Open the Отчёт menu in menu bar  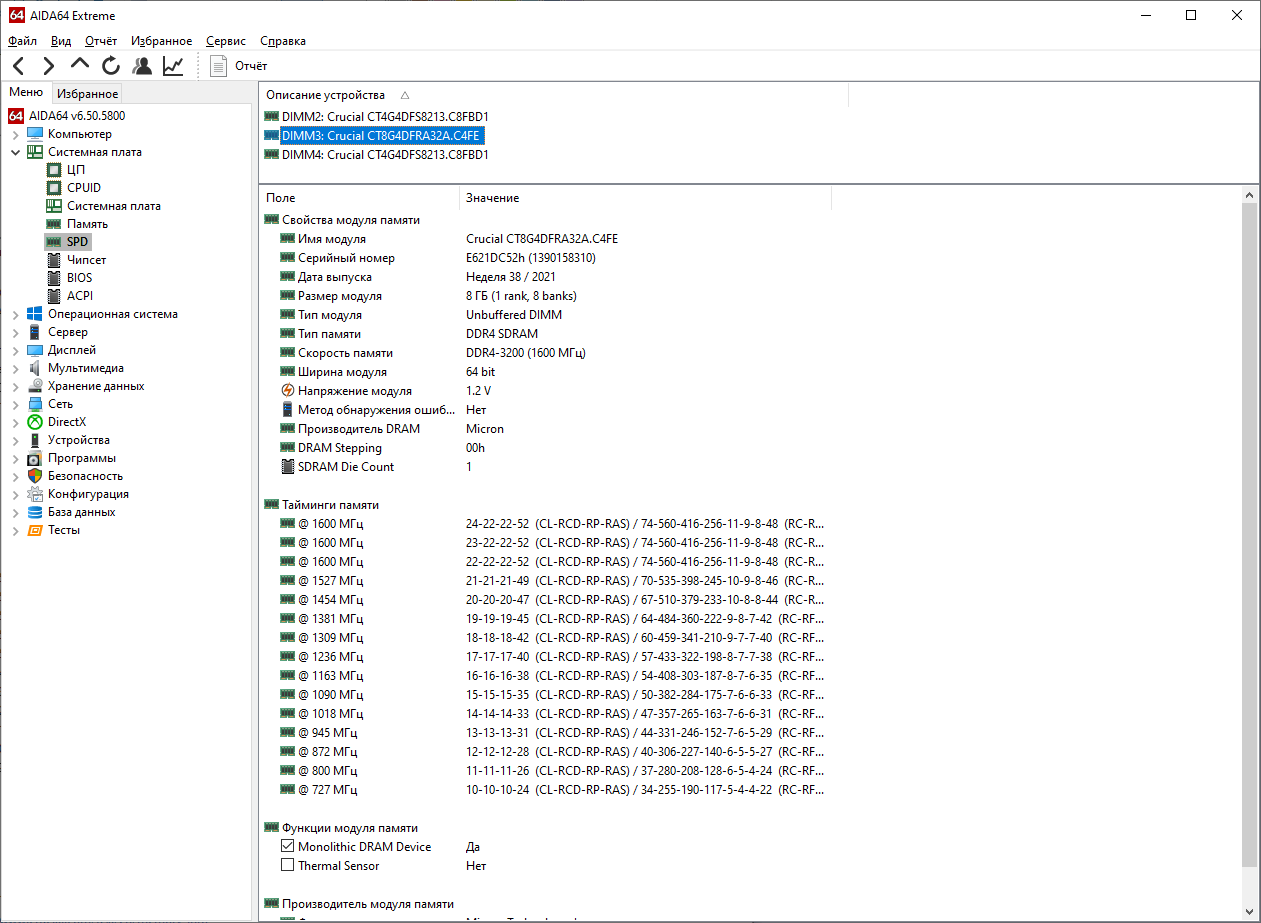pos(101,41)
